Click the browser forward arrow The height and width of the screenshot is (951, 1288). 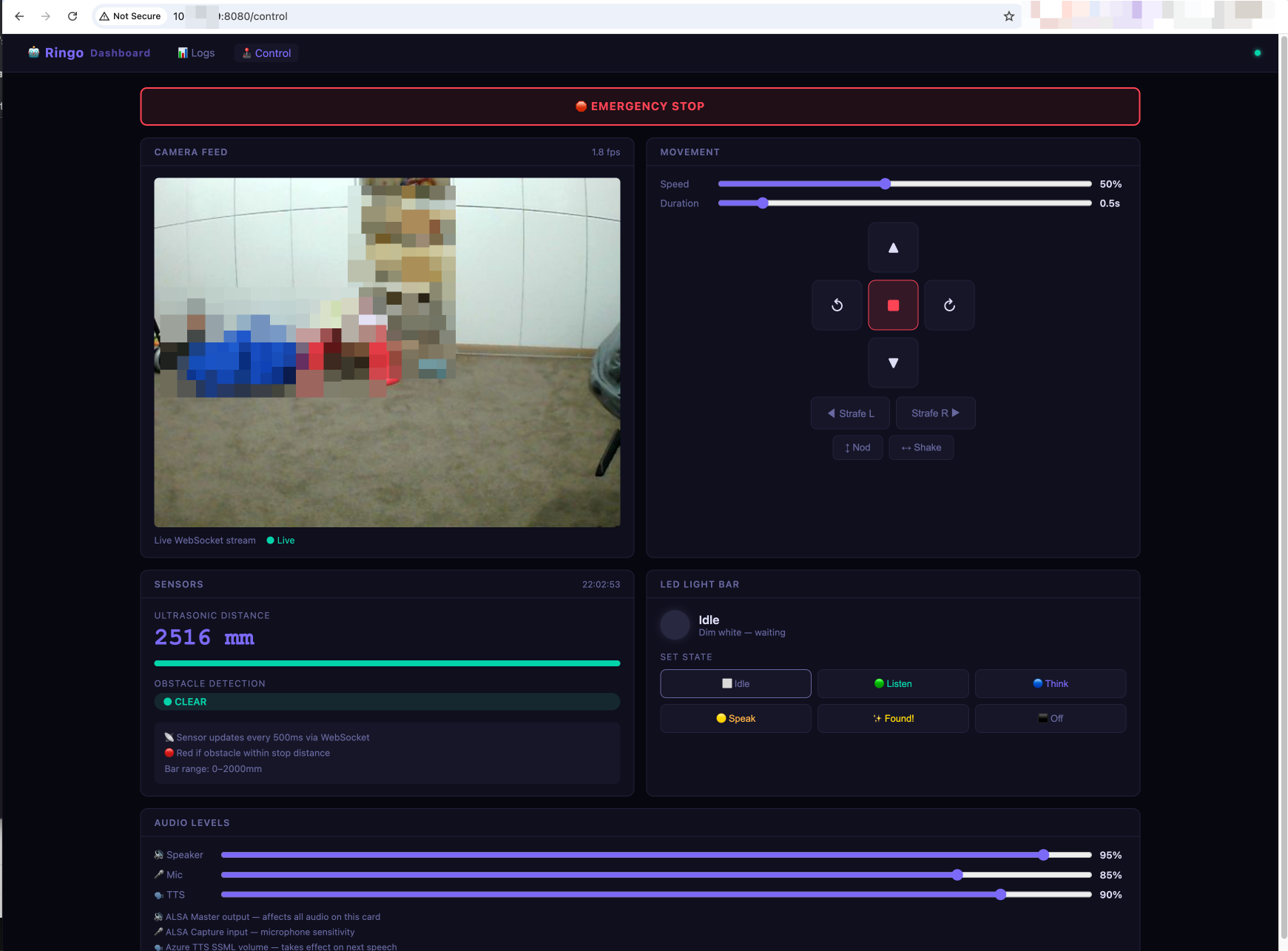[46, 16]
